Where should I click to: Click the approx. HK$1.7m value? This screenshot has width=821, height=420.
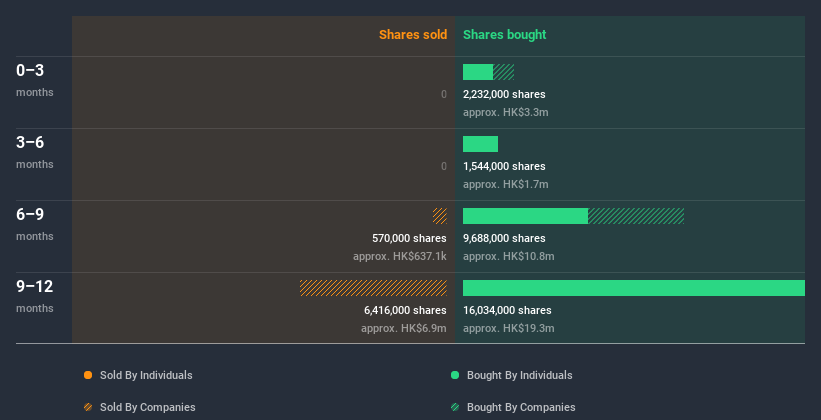point(505,184)
